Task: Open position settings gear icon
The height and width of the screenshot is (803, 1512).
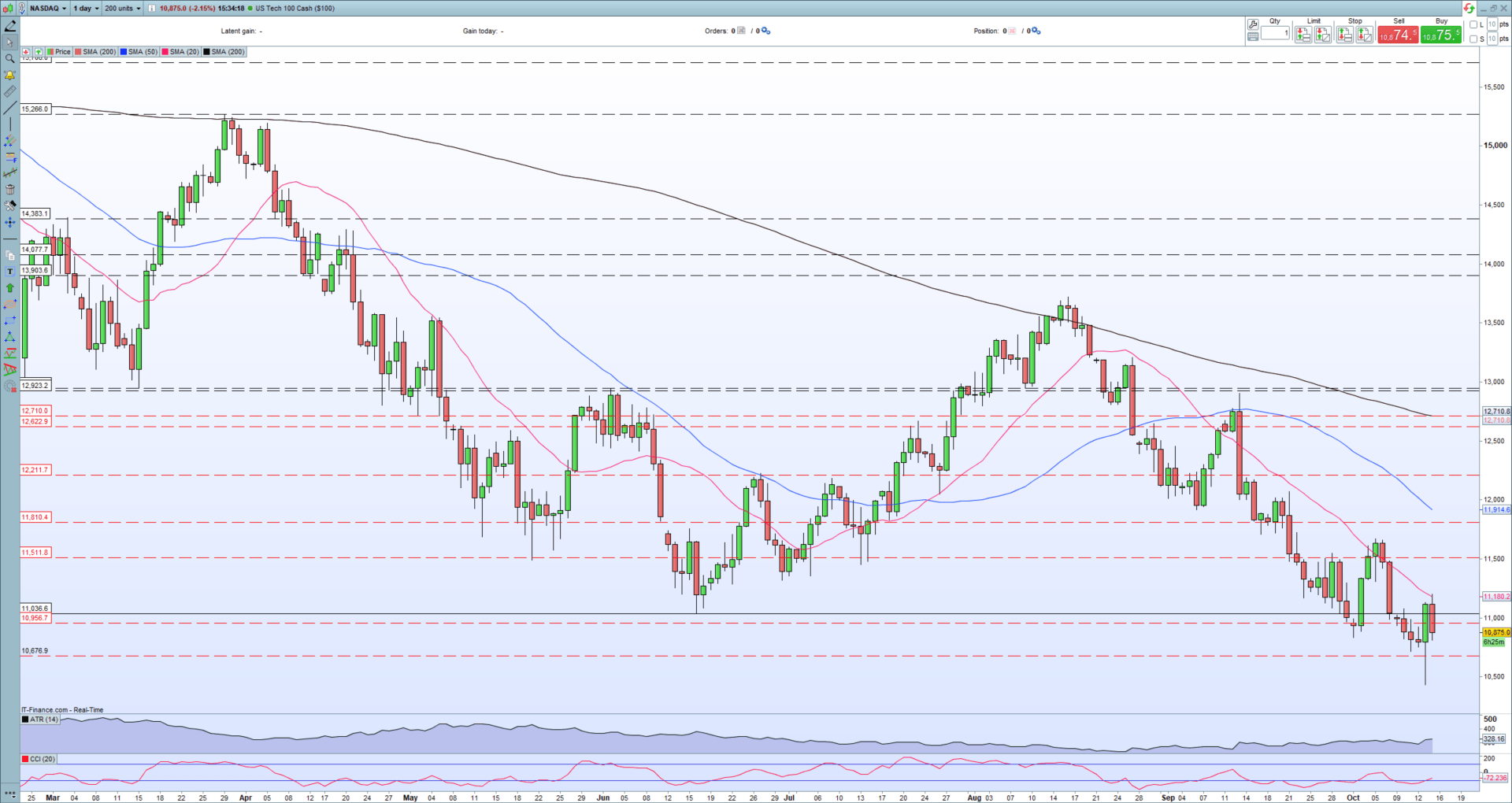Action: click(x=1036, y=31)
